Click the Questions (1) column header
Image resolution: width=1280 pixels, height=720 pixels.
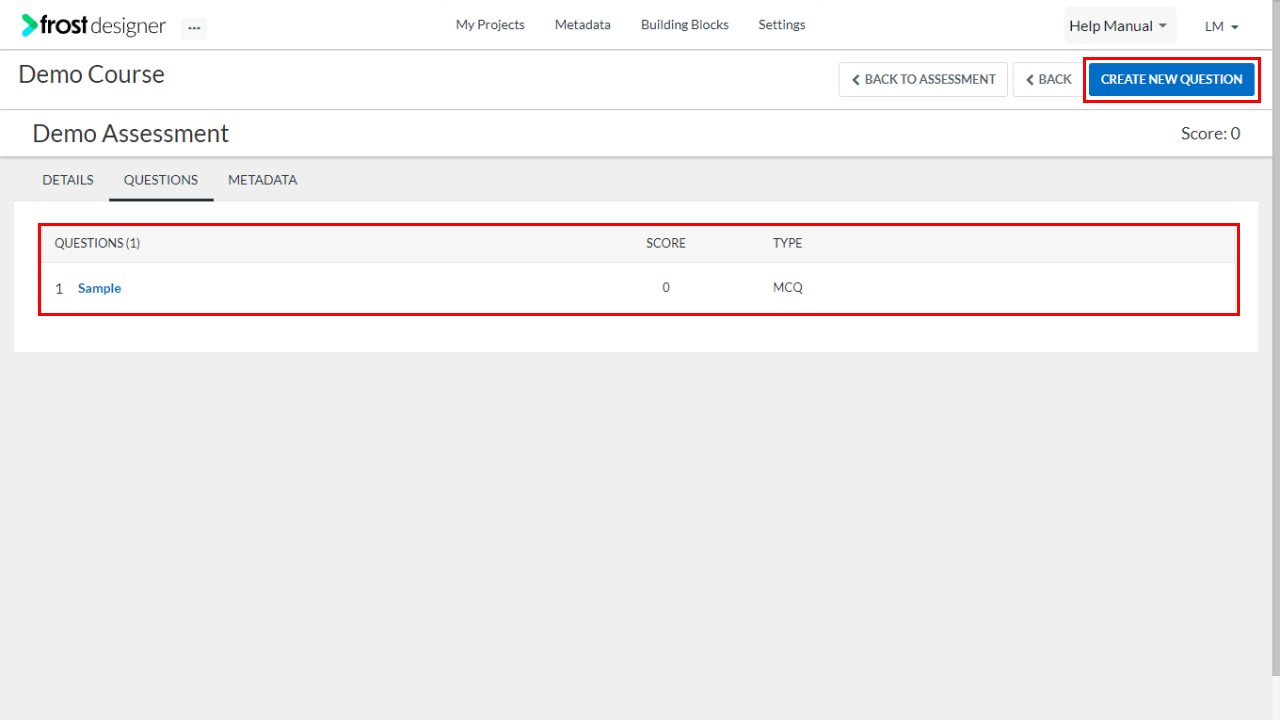coord(97,243)
